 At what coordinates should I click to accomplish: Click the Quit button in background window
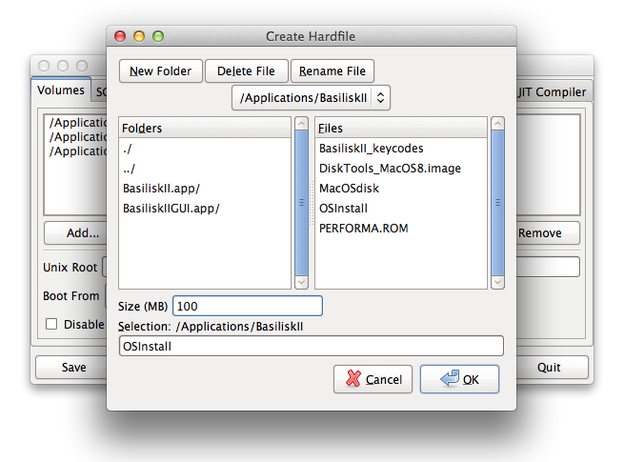tap(552, 367)
